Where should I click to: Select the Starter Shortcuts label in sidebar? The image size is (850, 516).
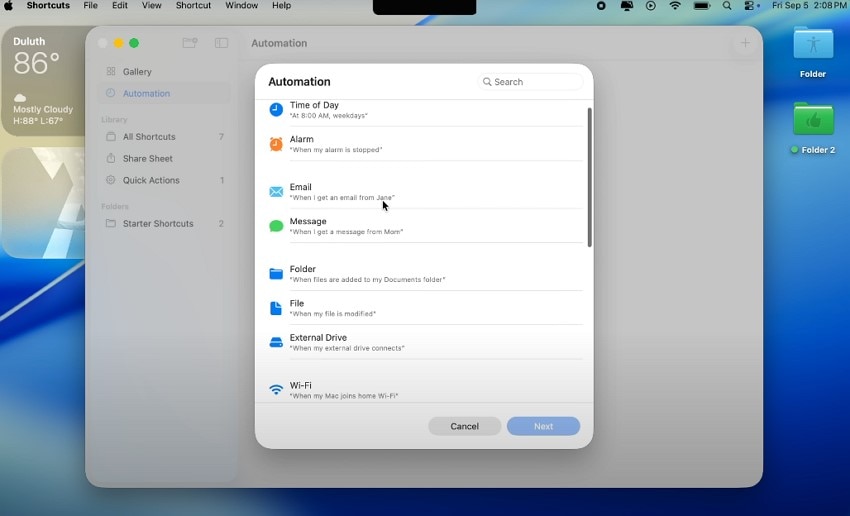(x=158, y=223)
